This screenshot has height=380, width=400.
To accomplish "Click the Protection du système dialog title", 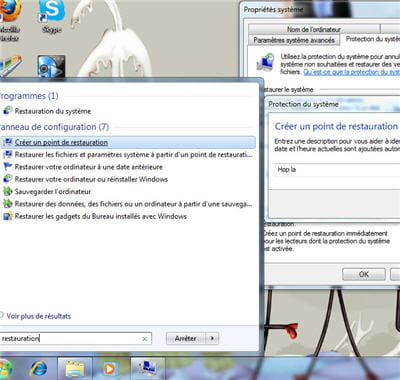I will (303, 104).
